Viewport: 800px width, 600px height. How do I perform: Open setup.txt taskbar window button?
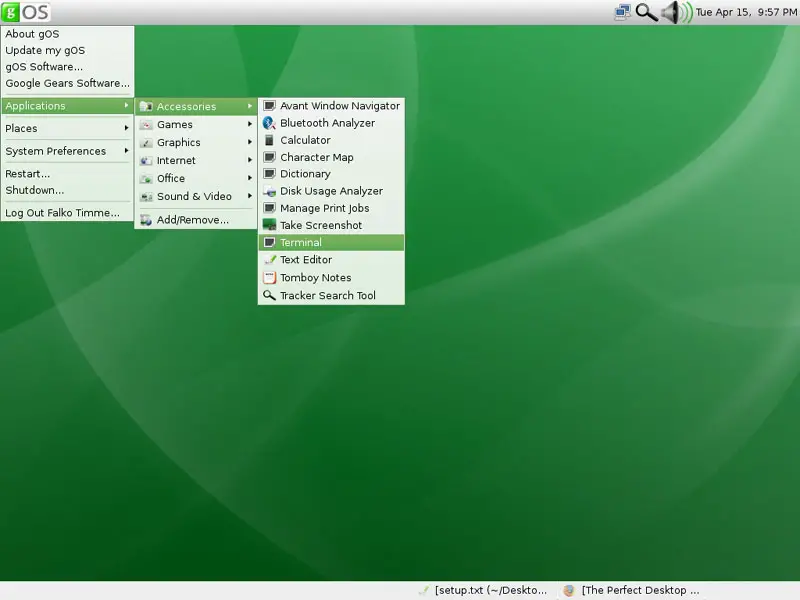[x=483, y=590]
